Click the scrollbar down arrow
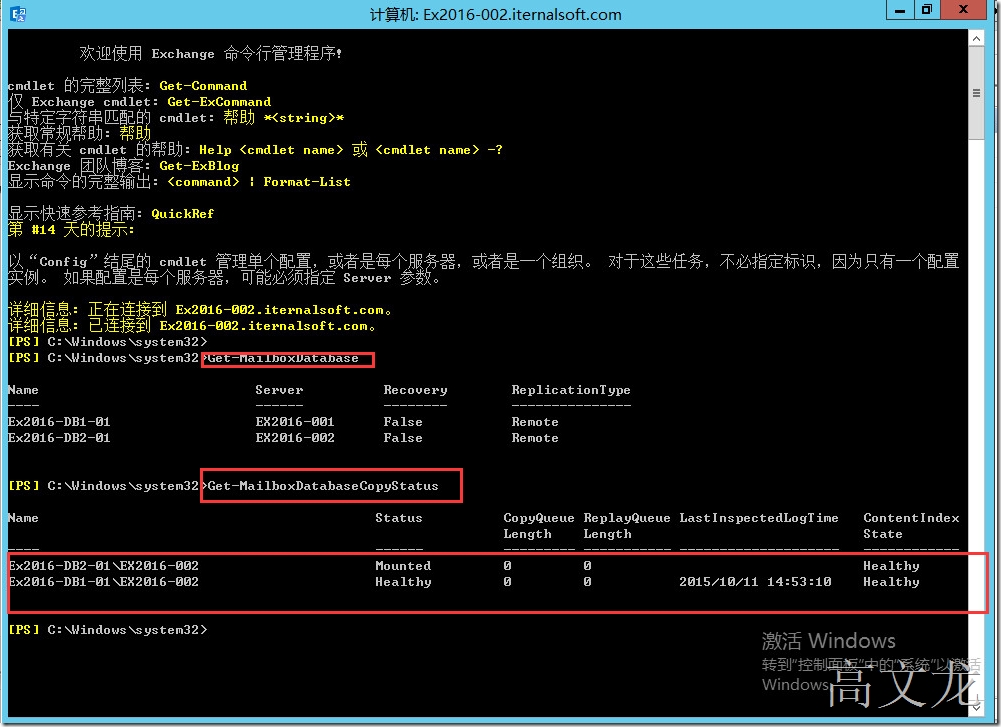 point(976,707)
